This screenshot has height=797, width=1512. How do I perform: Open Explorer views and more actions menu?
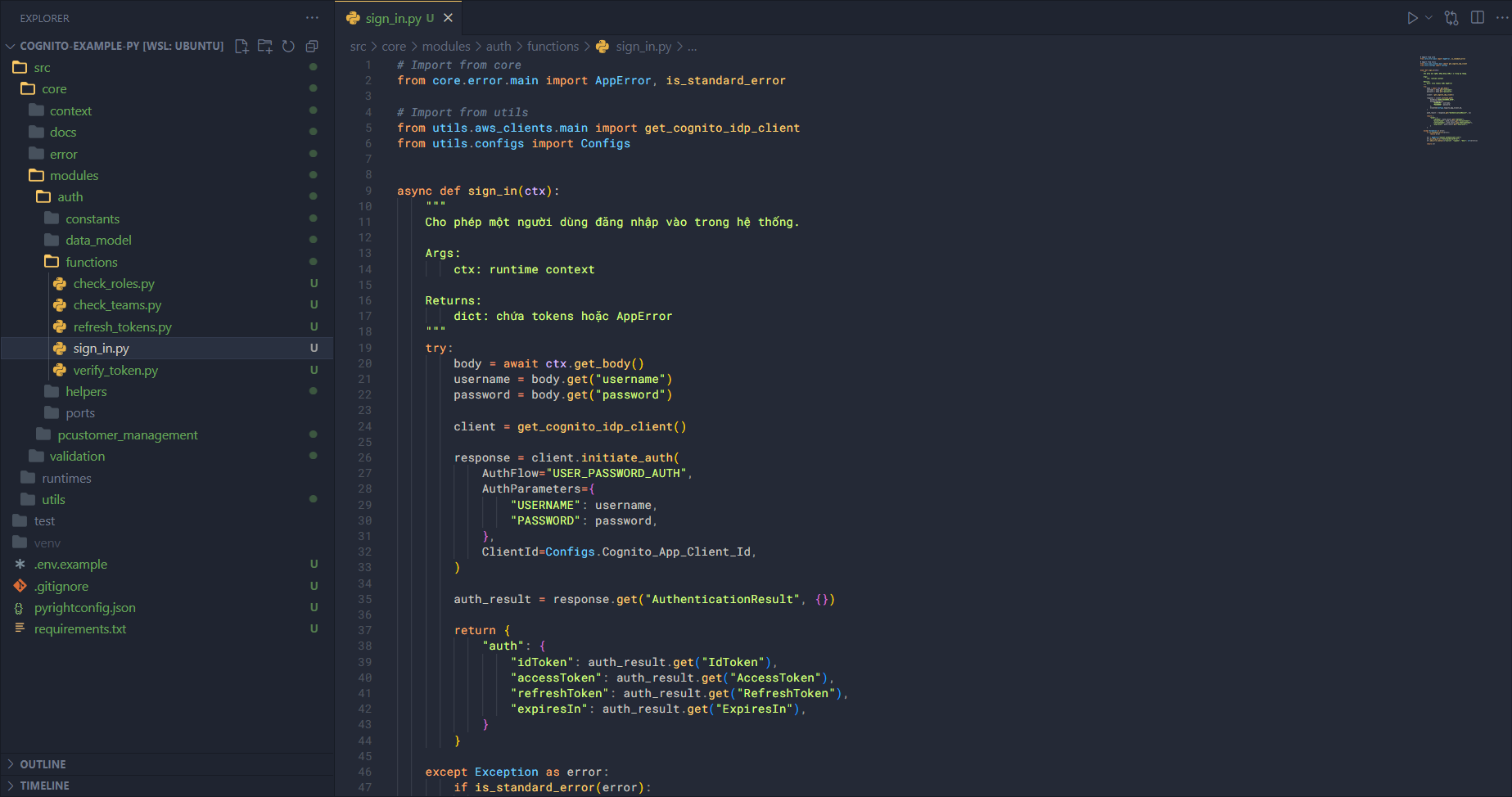click(x=312, y=18)
